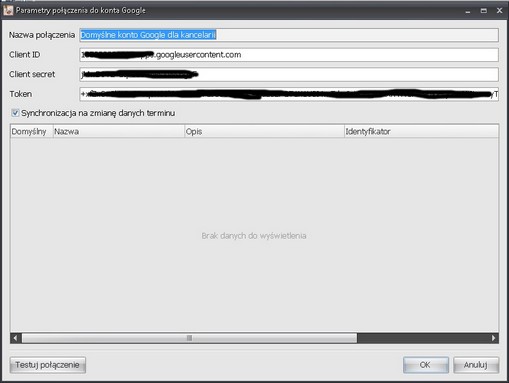Confirm with the OK button

coord(426,365)
